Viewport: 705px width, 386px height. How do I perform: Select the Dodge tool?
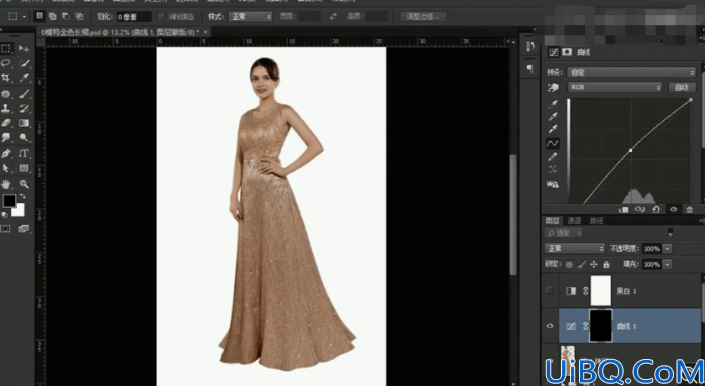click(x=24, y=137)
